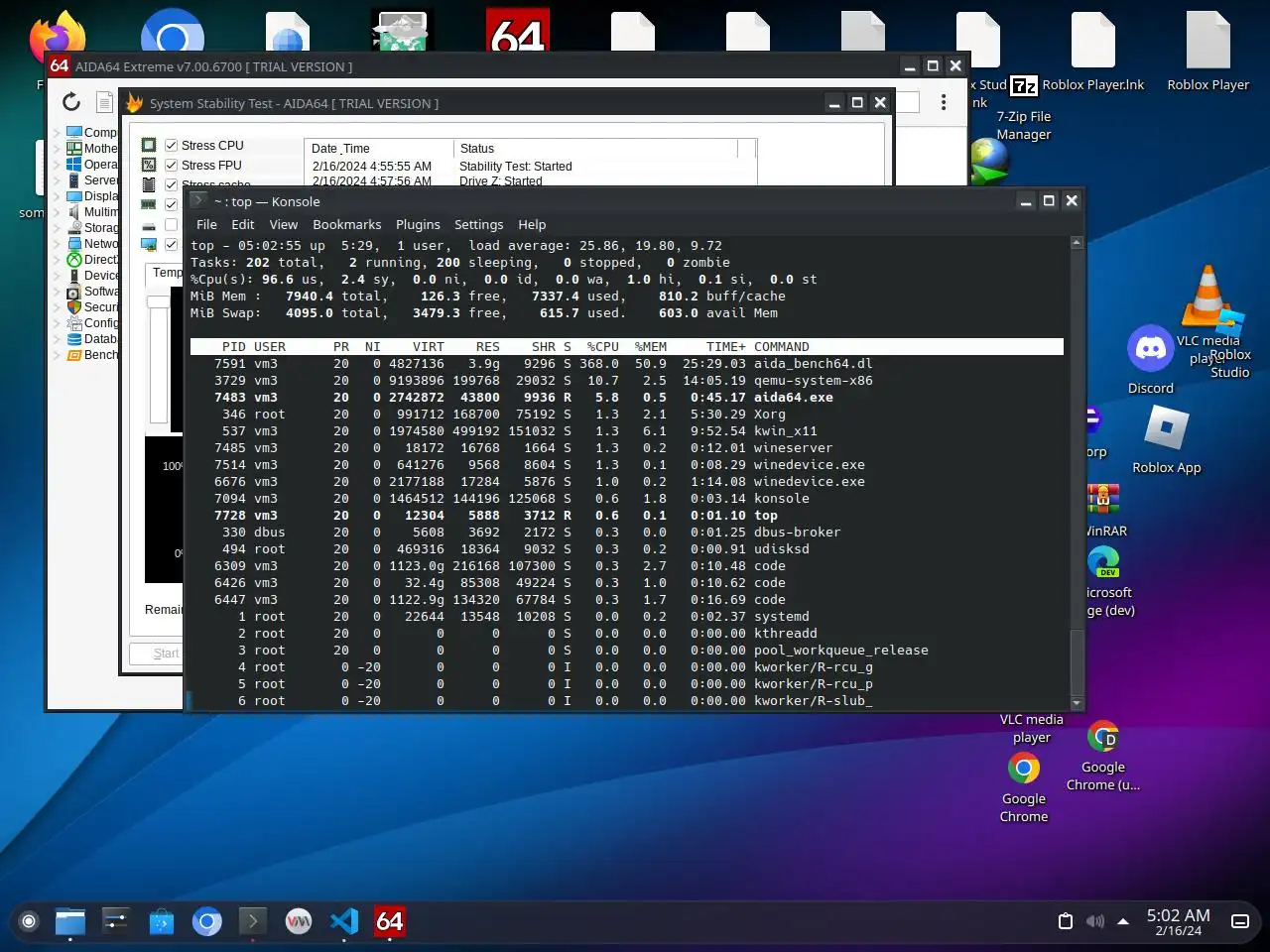Open the Edit menu in Konsole
This screenshot has height=952, width=1270.
(243, 224)
